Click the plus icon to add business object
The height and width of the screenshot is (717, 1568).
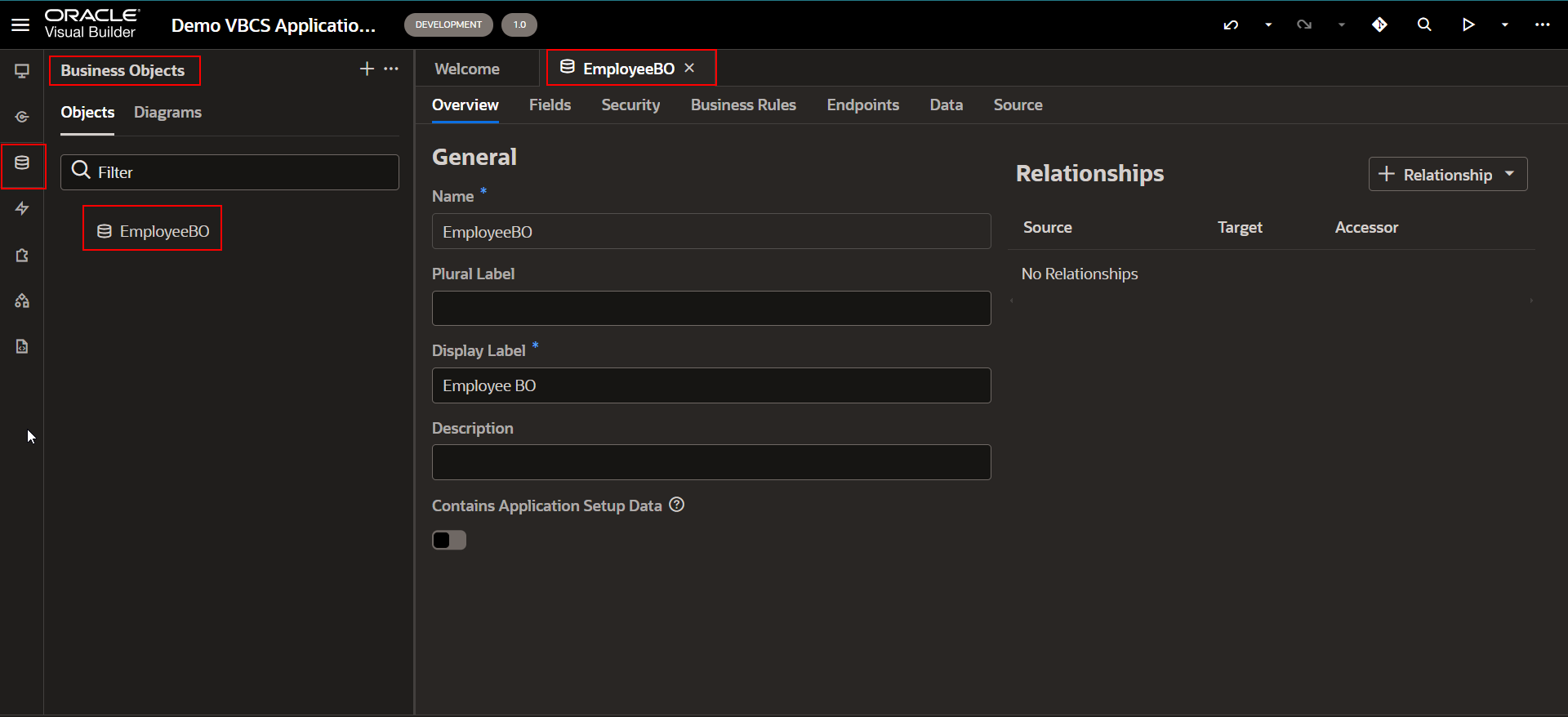367,69
